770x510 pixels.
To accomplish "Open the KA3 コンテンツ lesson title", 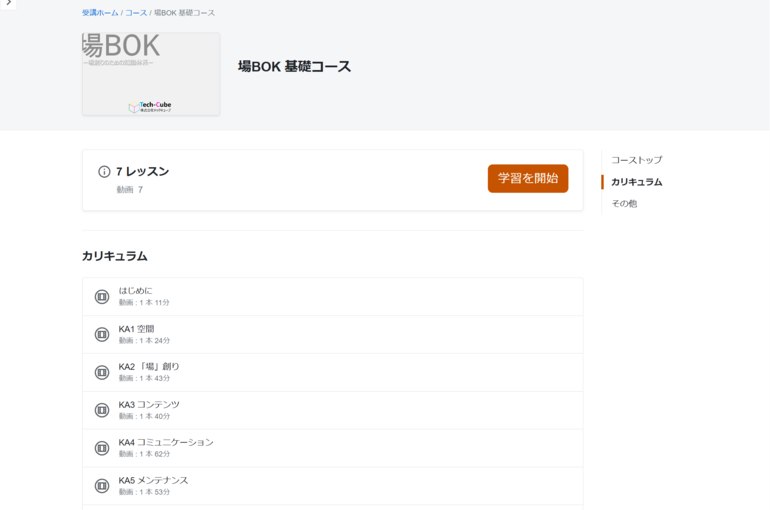I will pyautogui.click(x=149, y=404).
